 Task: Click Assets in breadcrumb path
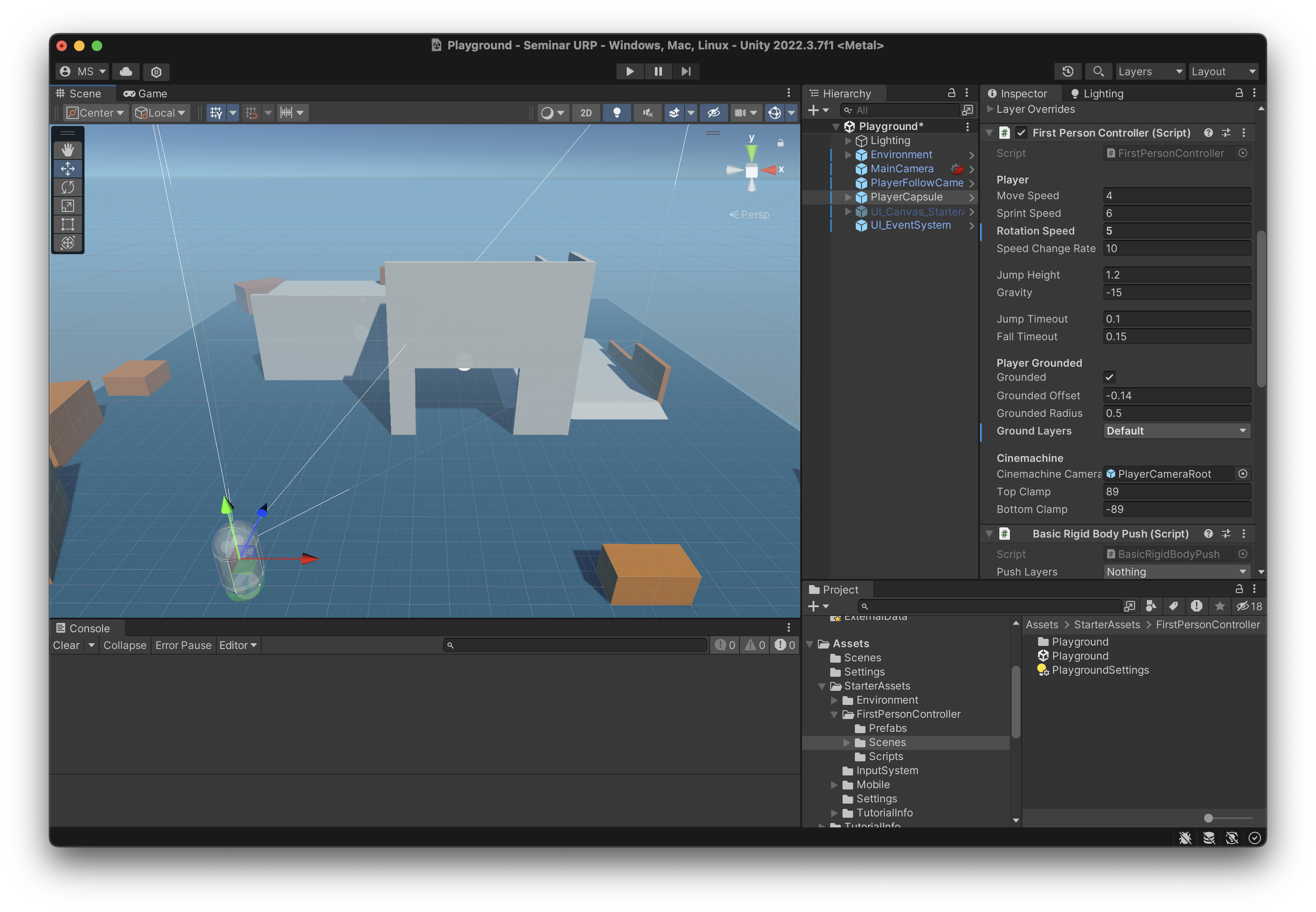click(1042, 625)
